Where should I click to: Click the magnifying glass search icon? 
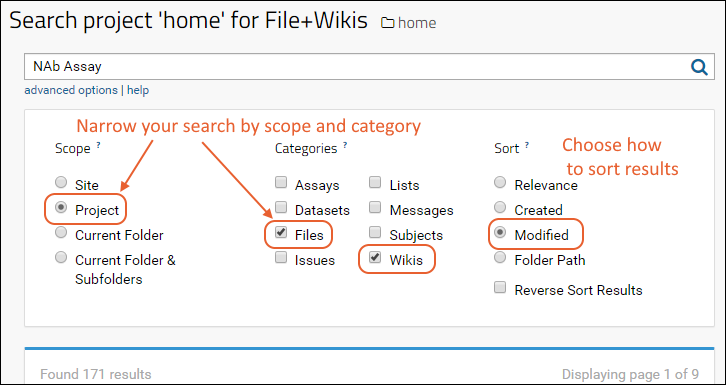tap(699, 68)
